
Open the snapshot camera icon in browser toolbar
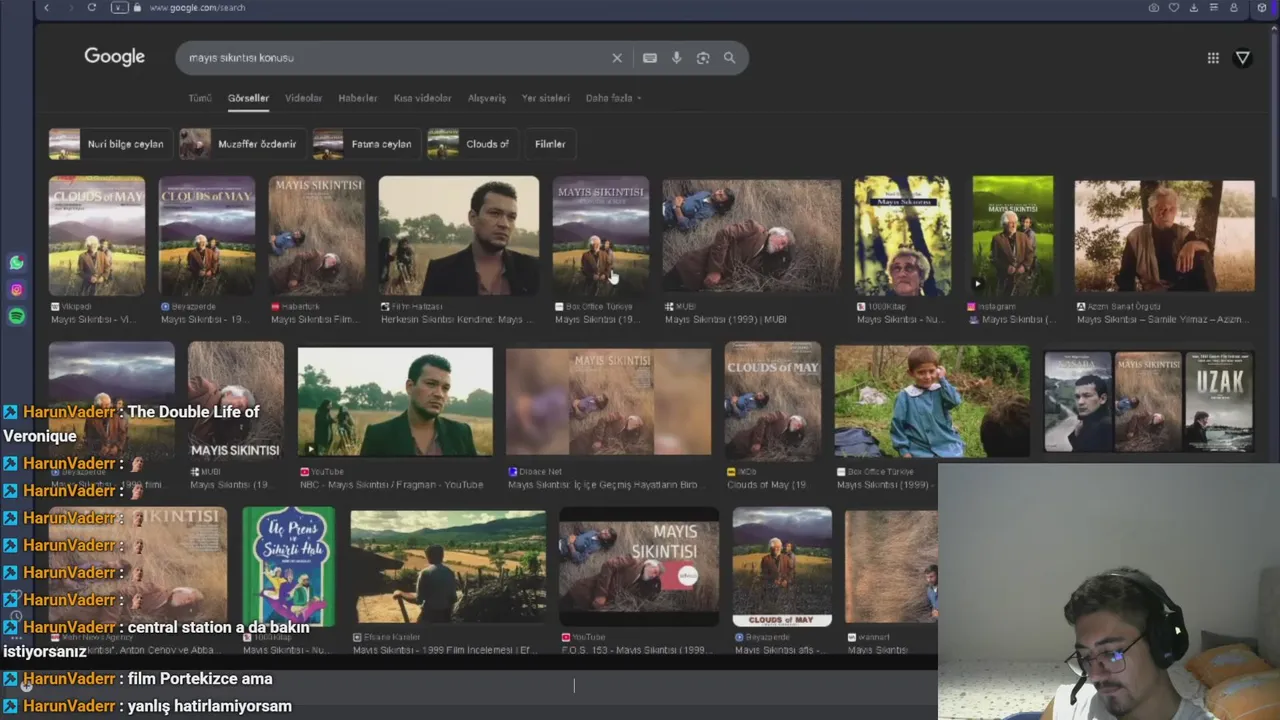pos(1154,8)
